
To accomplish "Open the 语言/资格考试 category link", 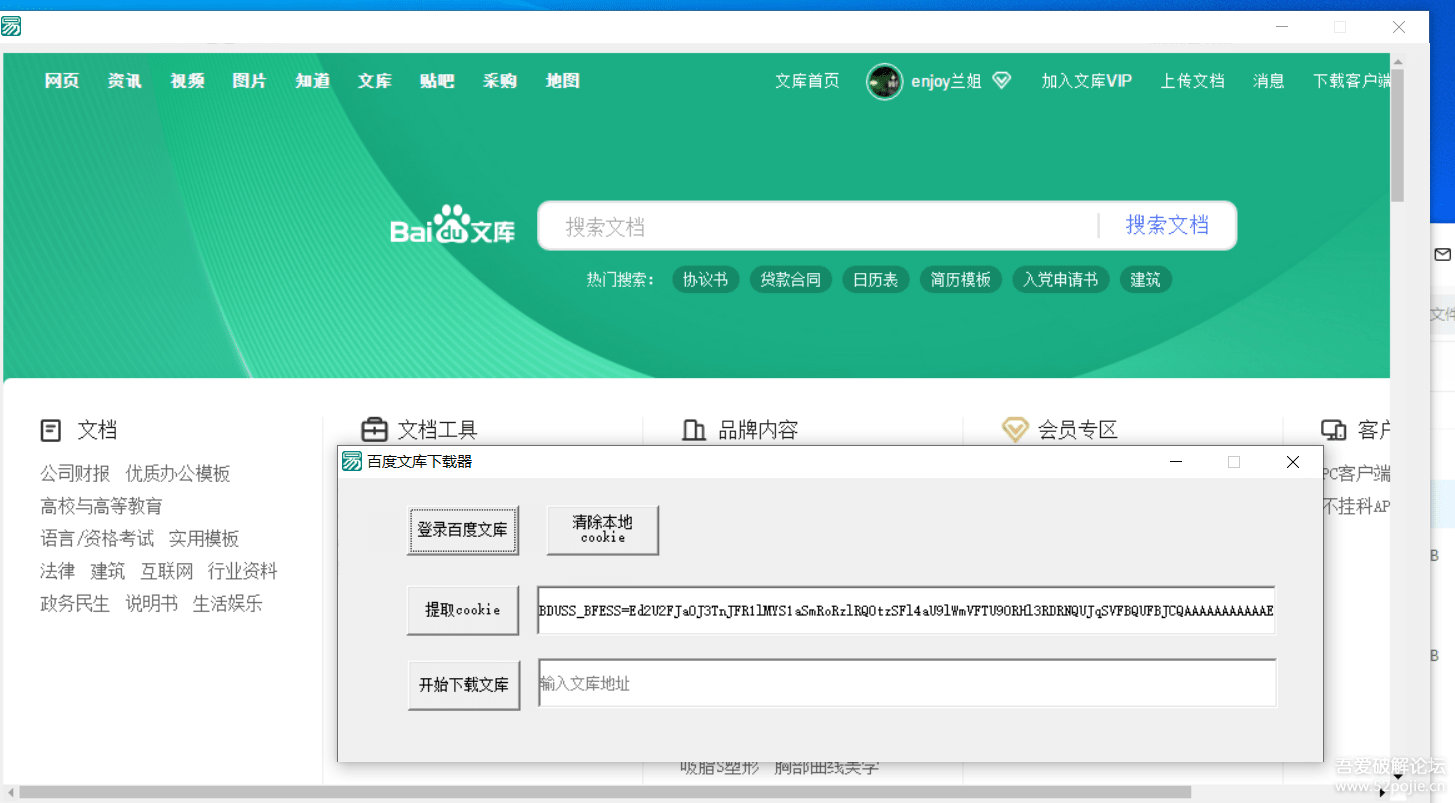I will 97,539.
